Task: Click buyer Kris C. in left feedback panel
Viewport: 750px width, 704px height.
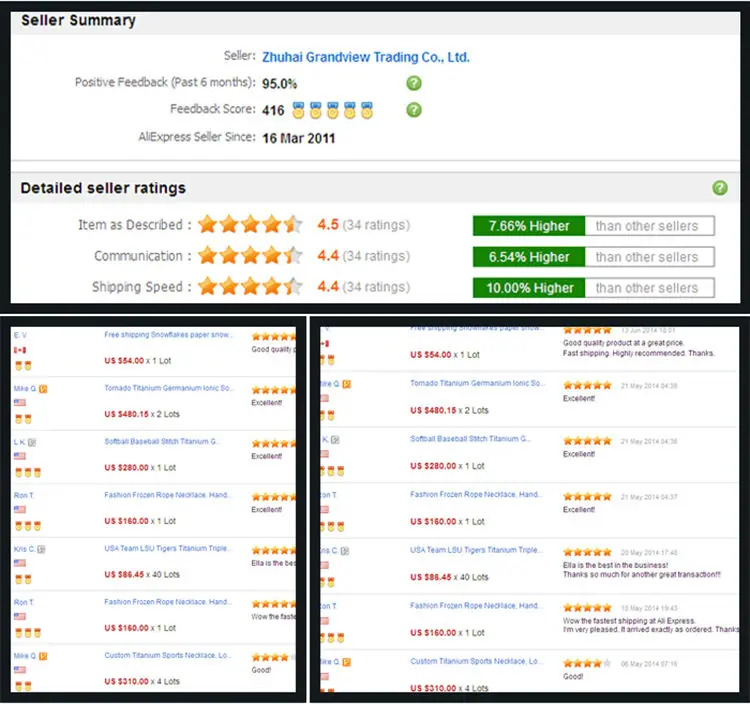Action: point(24,549)
